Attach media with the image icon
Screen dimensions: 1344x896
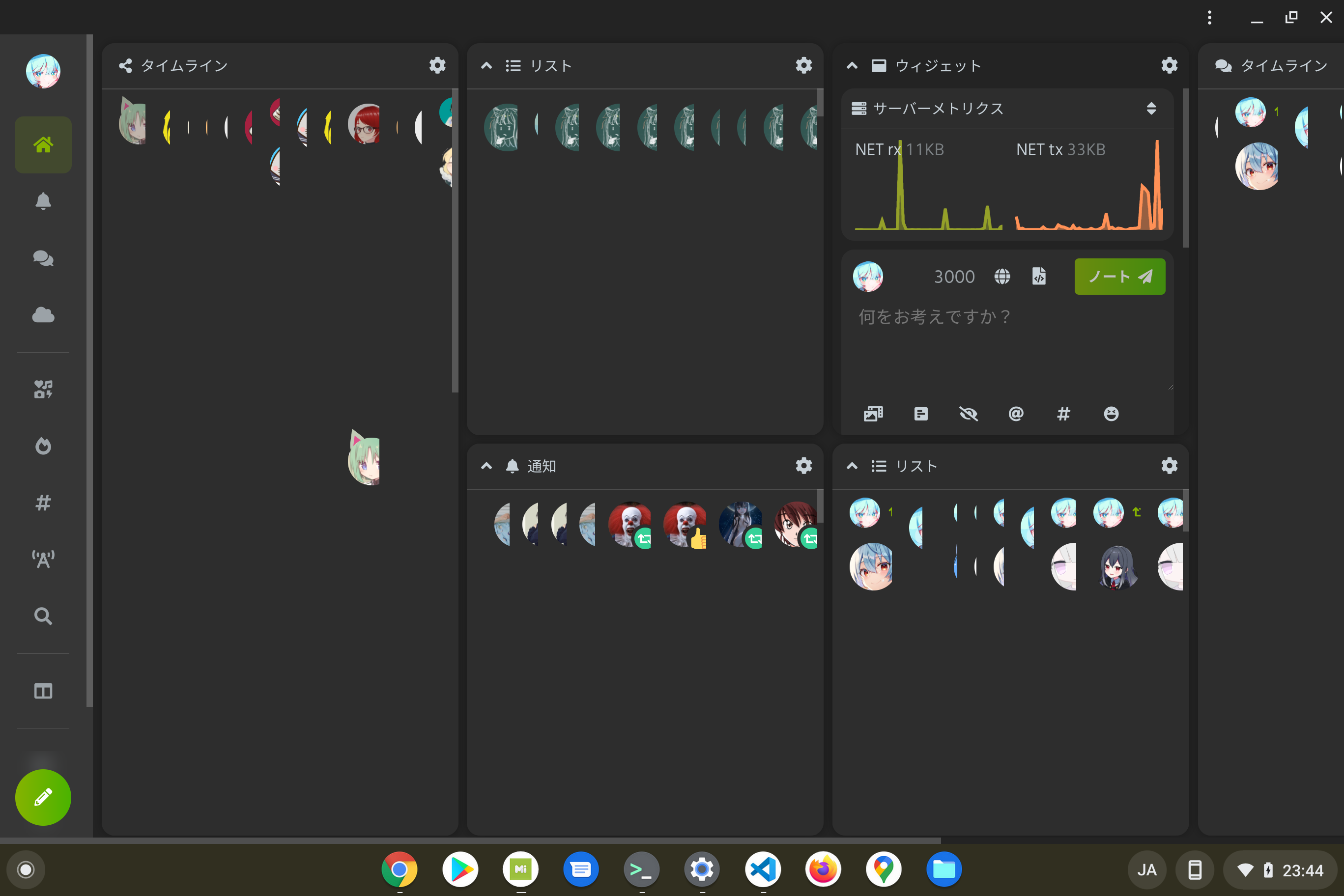873,414
